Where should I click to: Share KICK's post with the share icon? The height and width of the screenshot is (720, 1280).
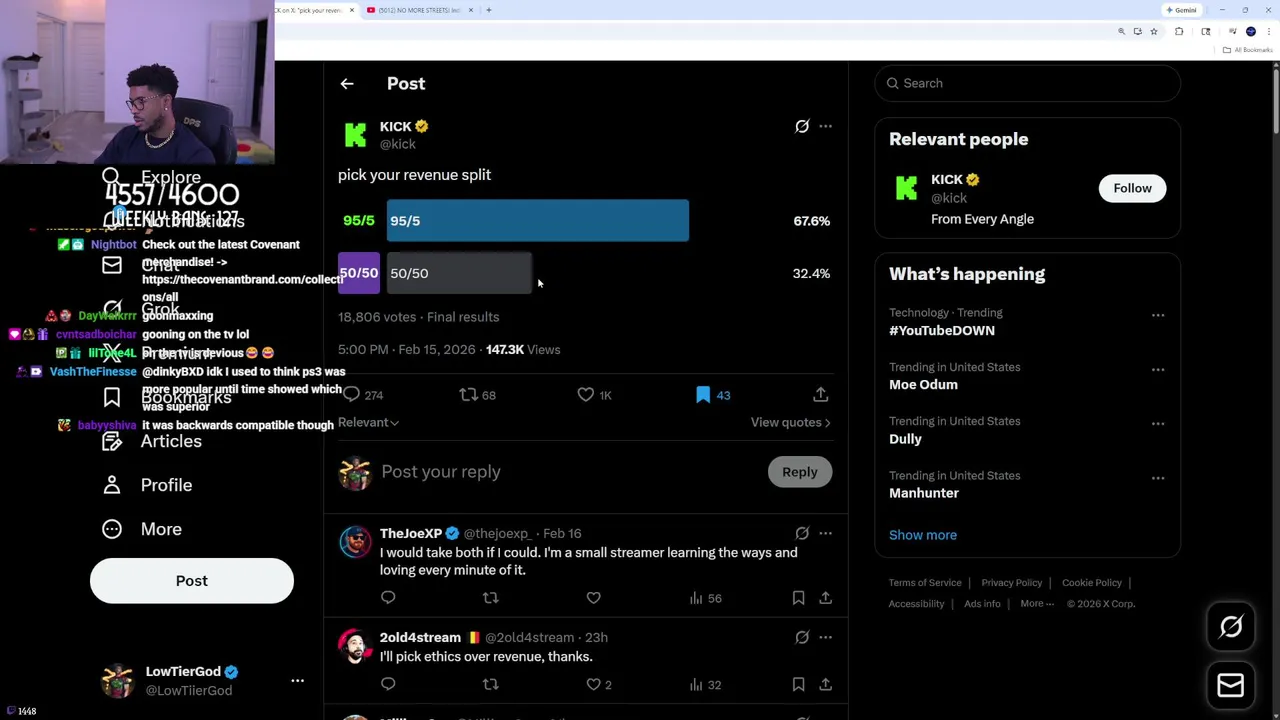click(x=820, y=395)
